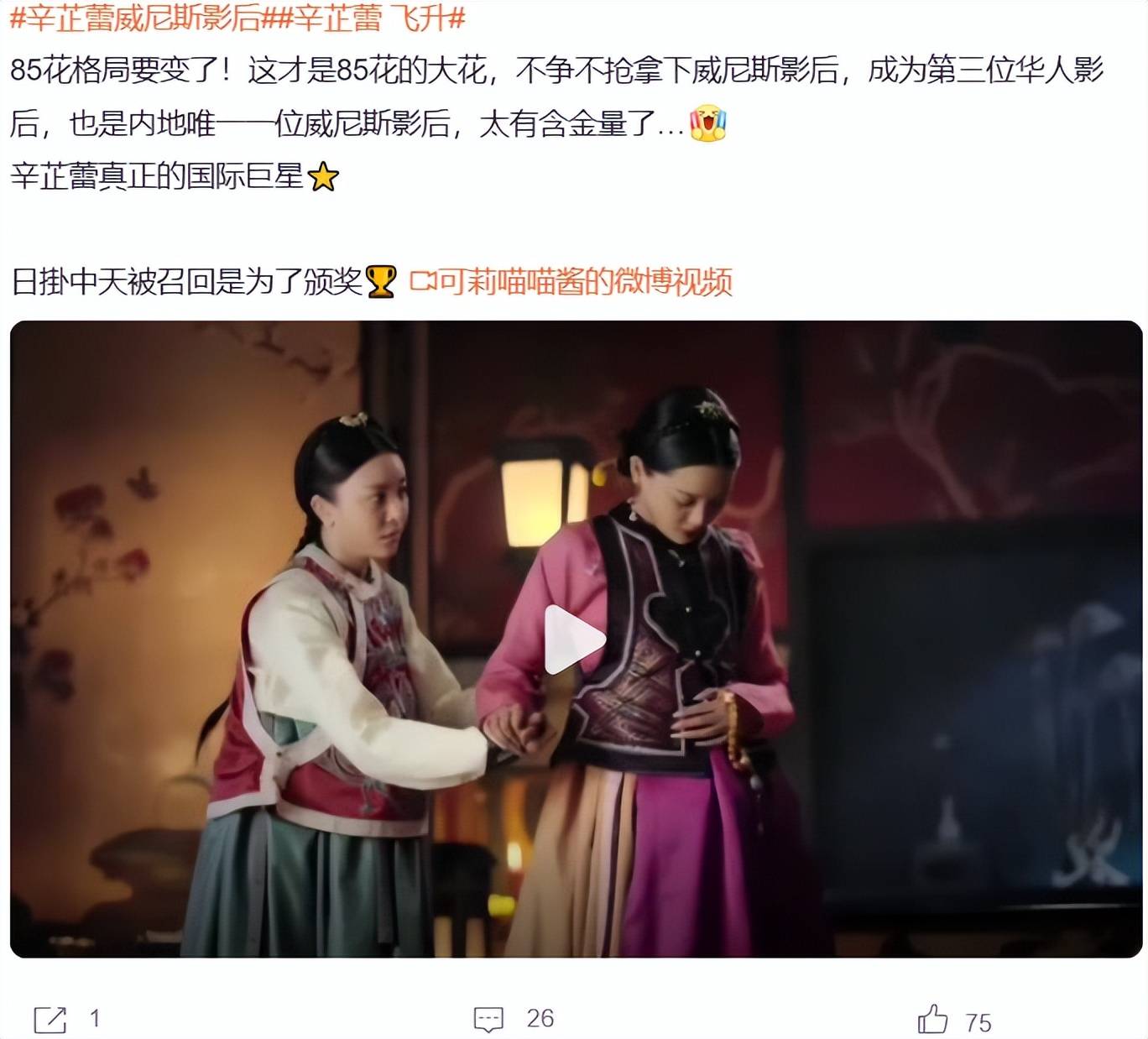The image size is (1148, 1039).
Task: Click the share/repost icon
Action: (x=50, y=1020)
